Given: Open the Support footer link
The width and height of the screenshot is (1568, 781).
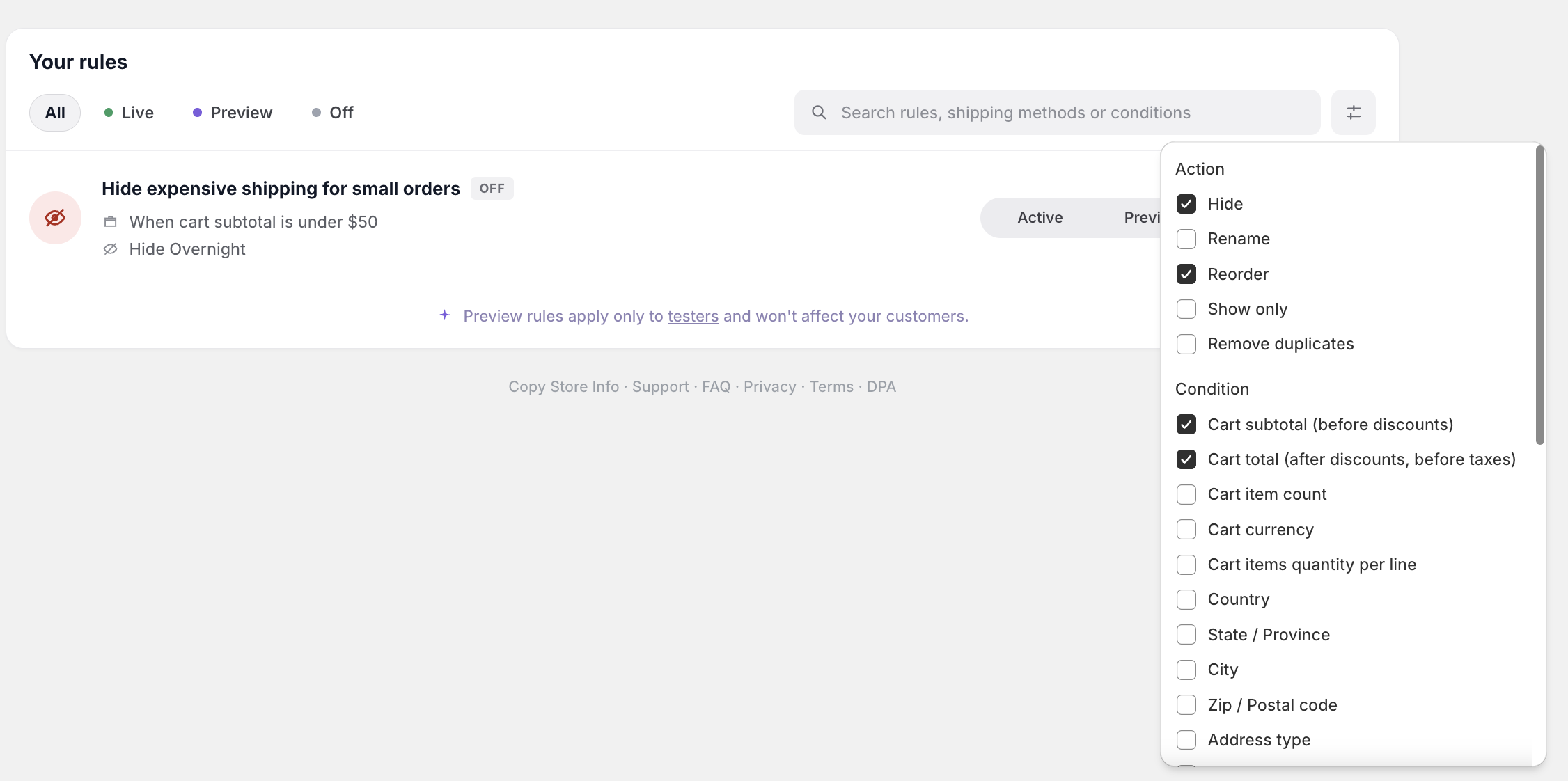Looking at the screenshot, I should (x=660, y=387).
